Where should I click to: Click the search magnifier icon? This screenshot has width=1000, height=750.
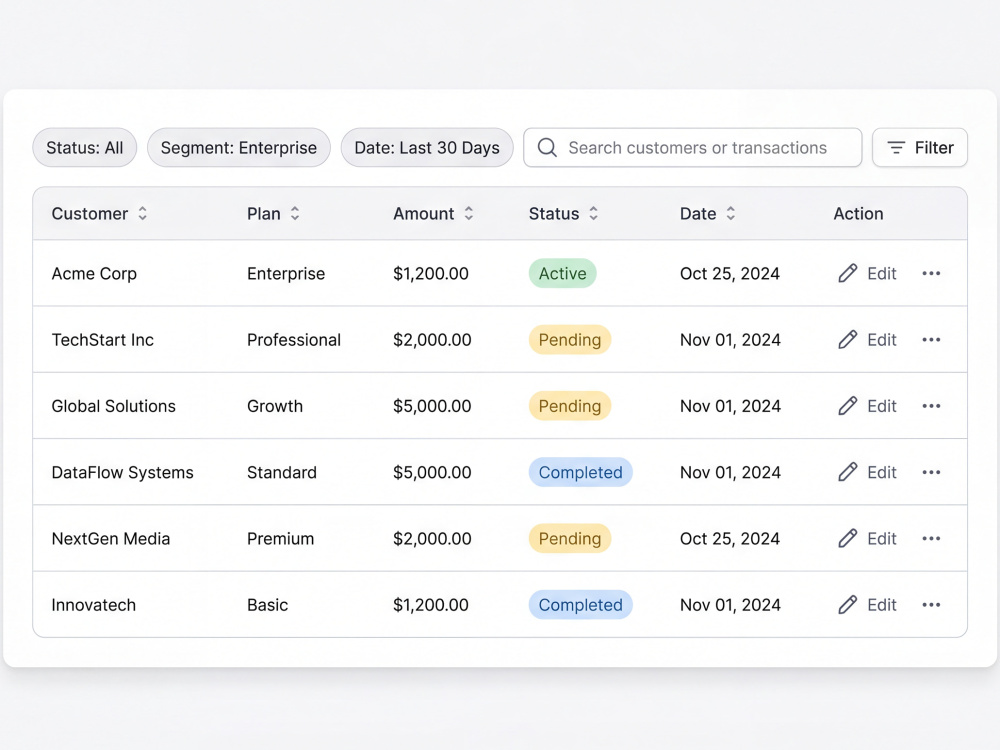pos(547,147)
